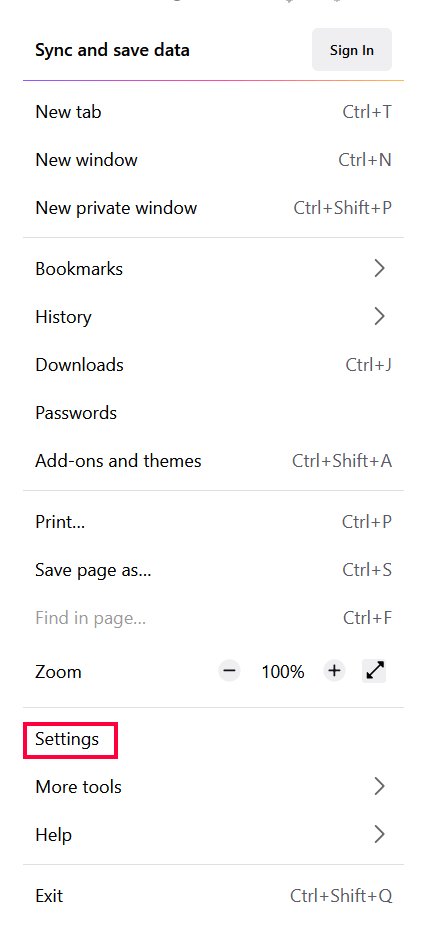Open Add-ons and themes
This screenshot has height=943, width=429.
214,461
